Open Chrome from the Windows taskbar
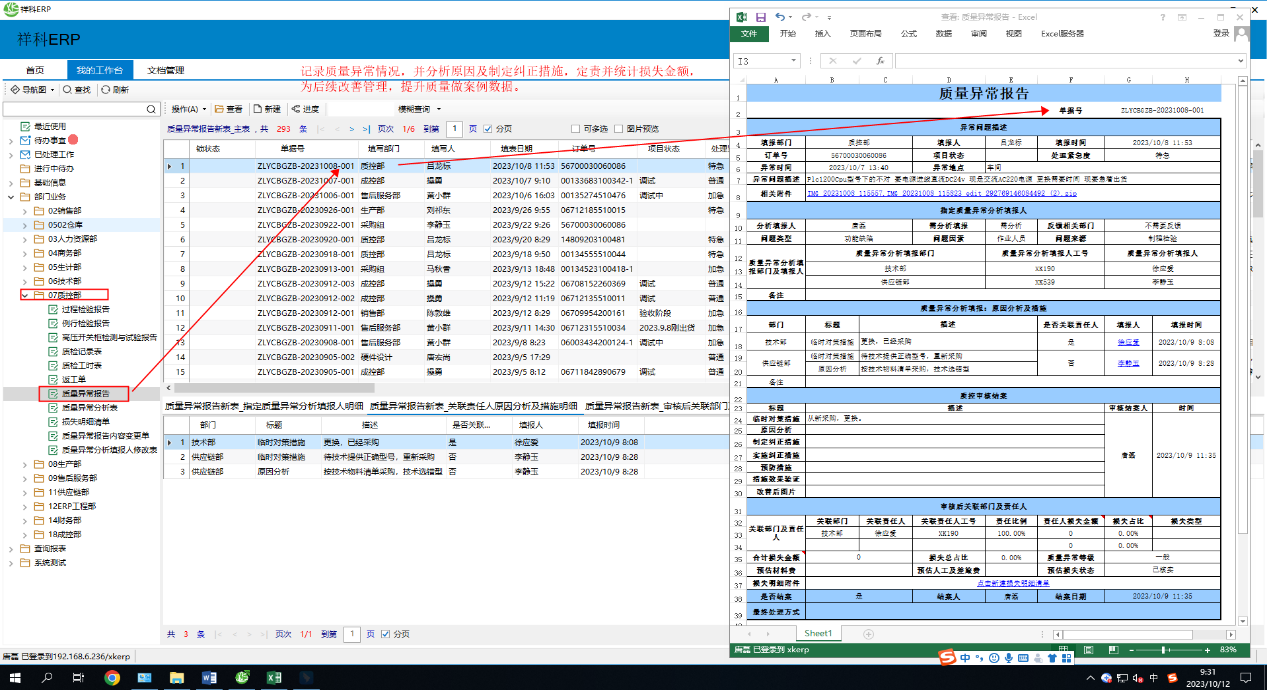The width and height of the screenshot is (1267, 690). (x=112, y=677)
